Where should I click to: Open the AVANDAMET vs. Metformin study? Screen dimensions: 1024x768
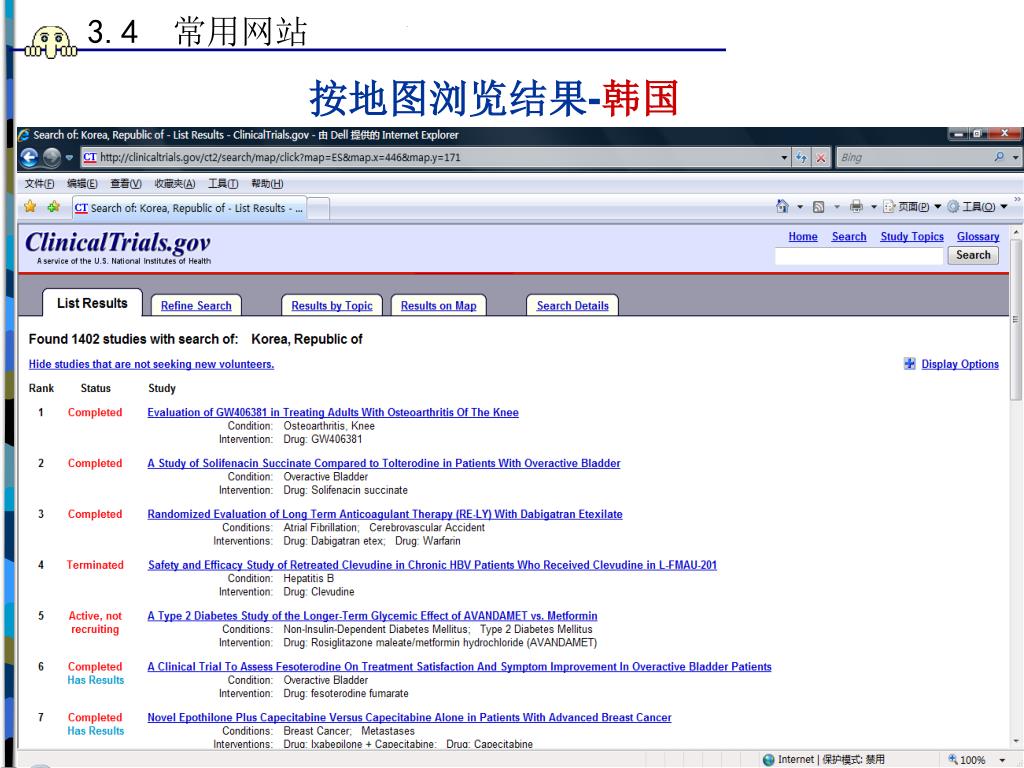(372, 616)
